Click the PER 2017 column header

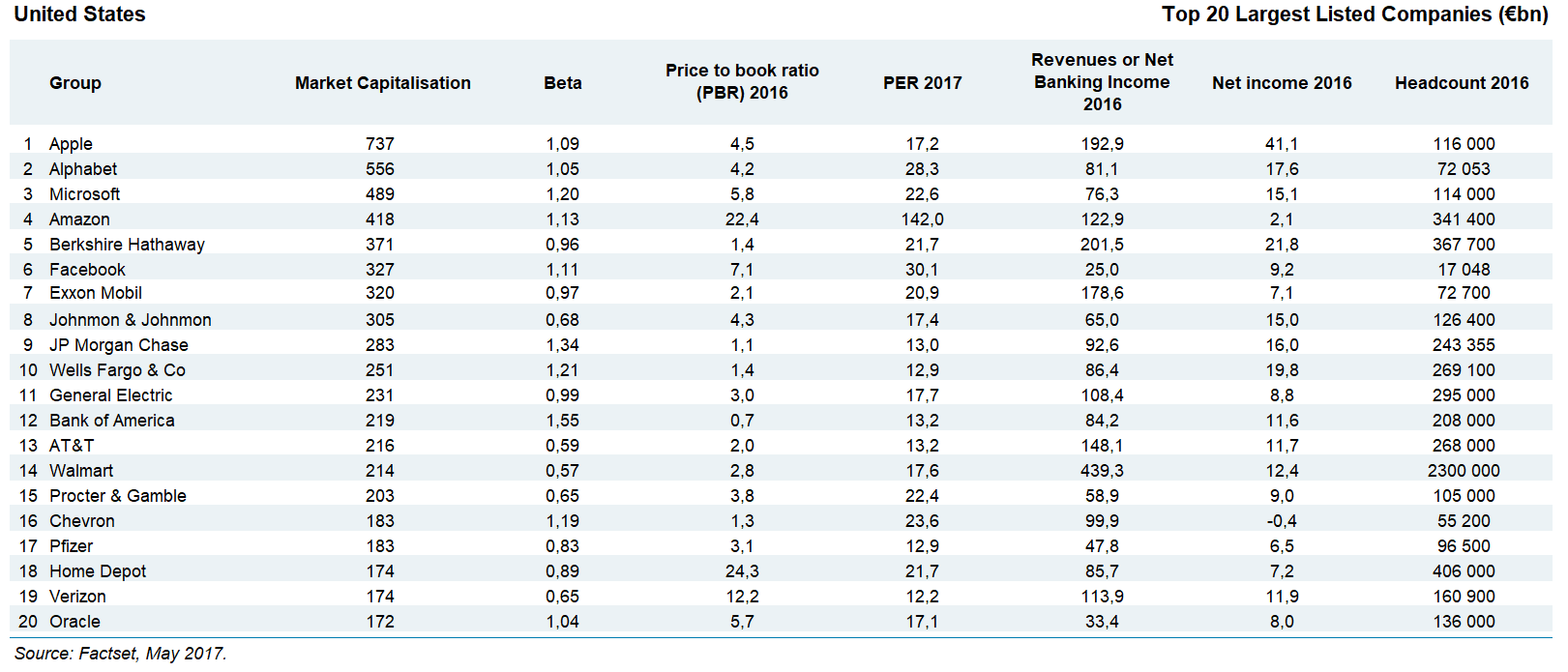coord(922,83)
